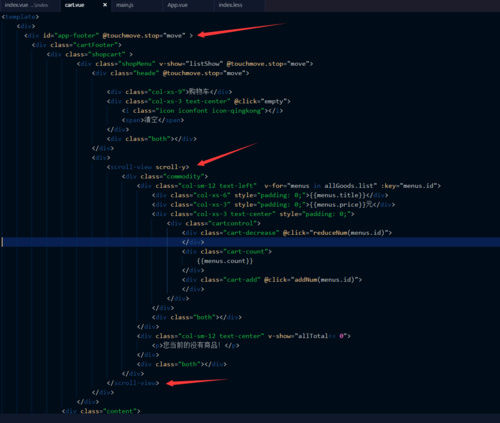
Task: Click the v-for menus in allGoods.list text
Action: pyautogui.click(x=321, y=186)
